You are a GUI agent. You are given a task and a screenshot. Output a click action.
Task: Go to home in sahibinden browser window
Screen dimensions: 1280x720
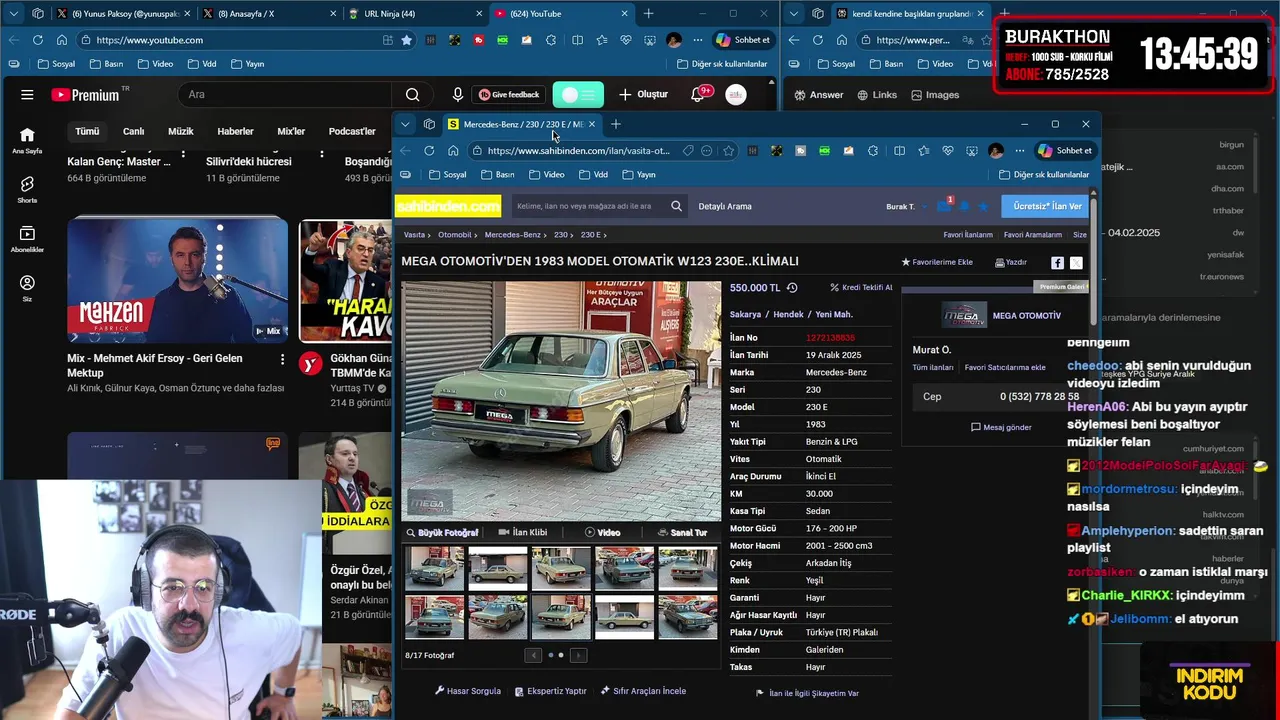(453, 151)
